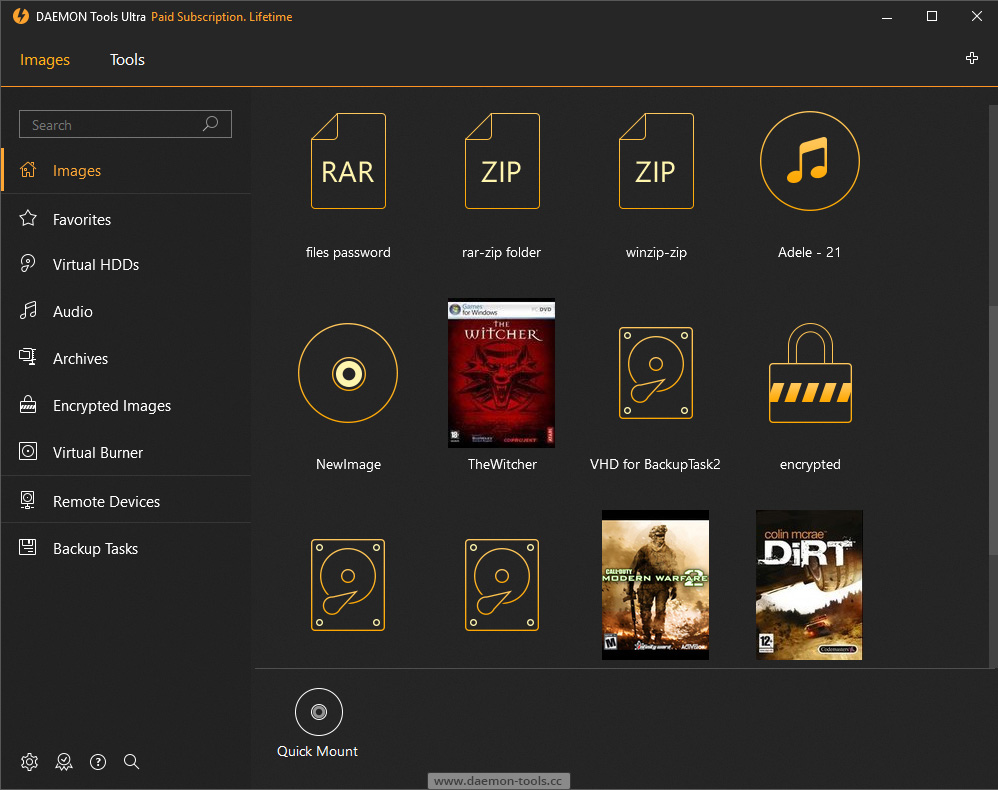Switch to the Tools tab
Image resolution: width=998 pixels, height=790 pixels.
(127, 60)
